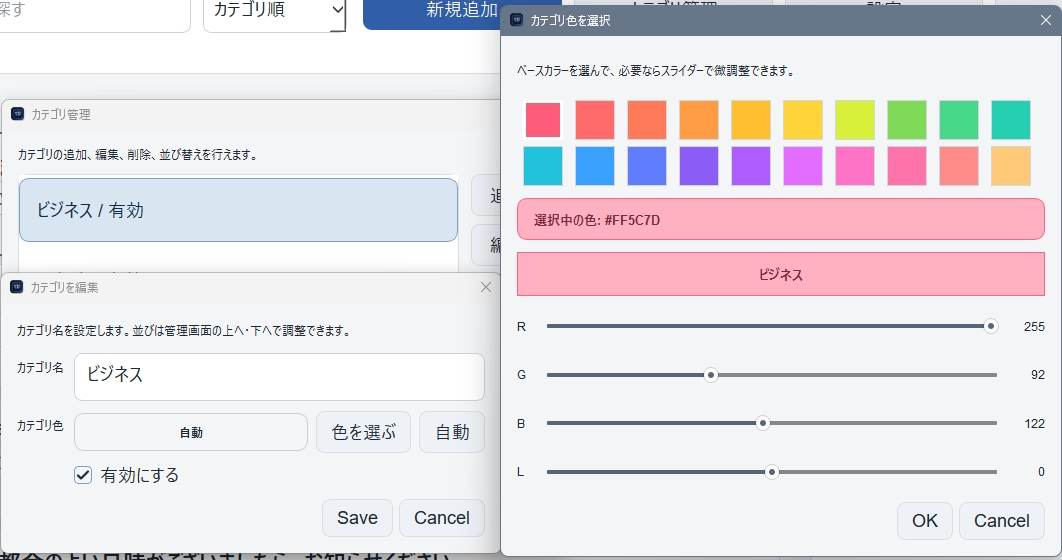Click the R slider handle
The height and width of the screenshot is (560, 1062).
(x=991, y=326)
